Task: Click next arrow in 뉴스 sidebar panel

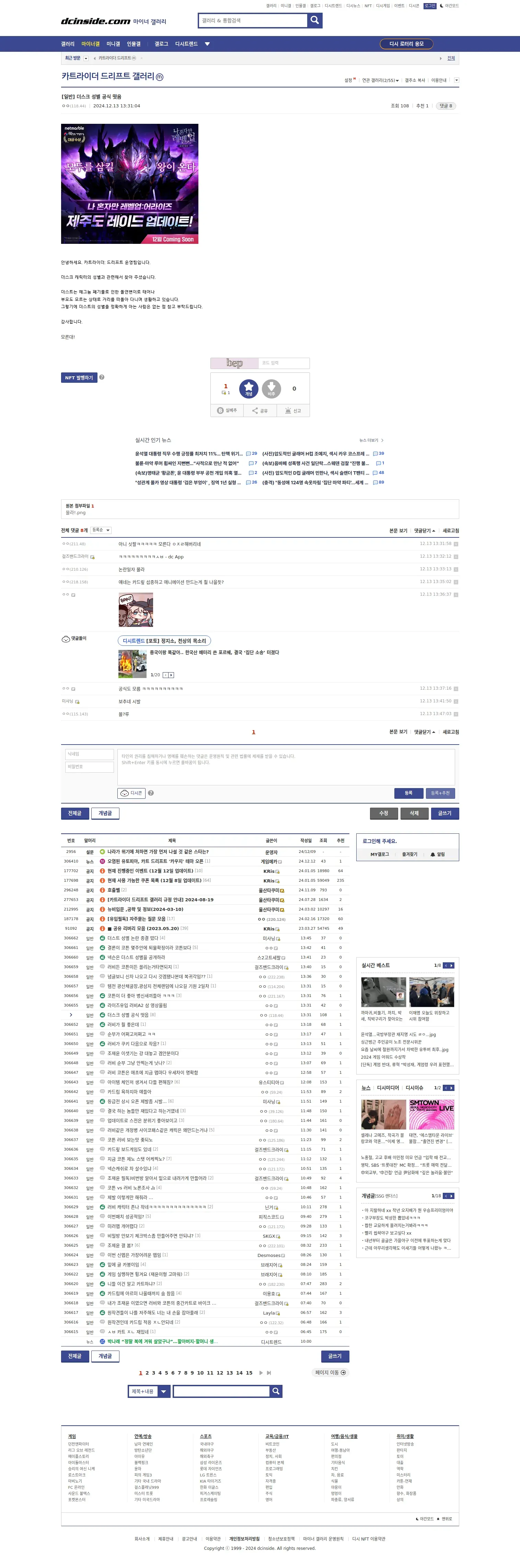Action: [452, 1088]
